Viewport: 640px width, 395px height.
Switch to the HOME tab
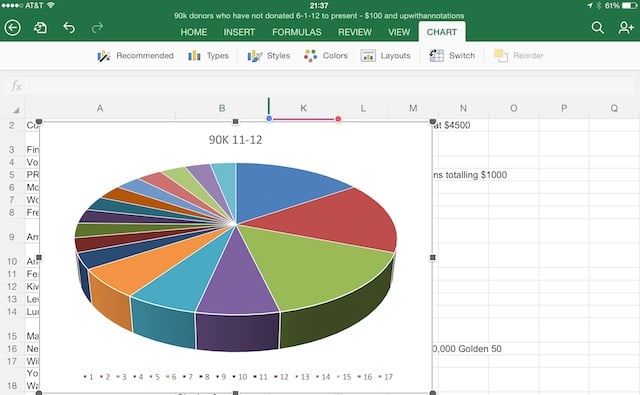click(x=194, y=32)
